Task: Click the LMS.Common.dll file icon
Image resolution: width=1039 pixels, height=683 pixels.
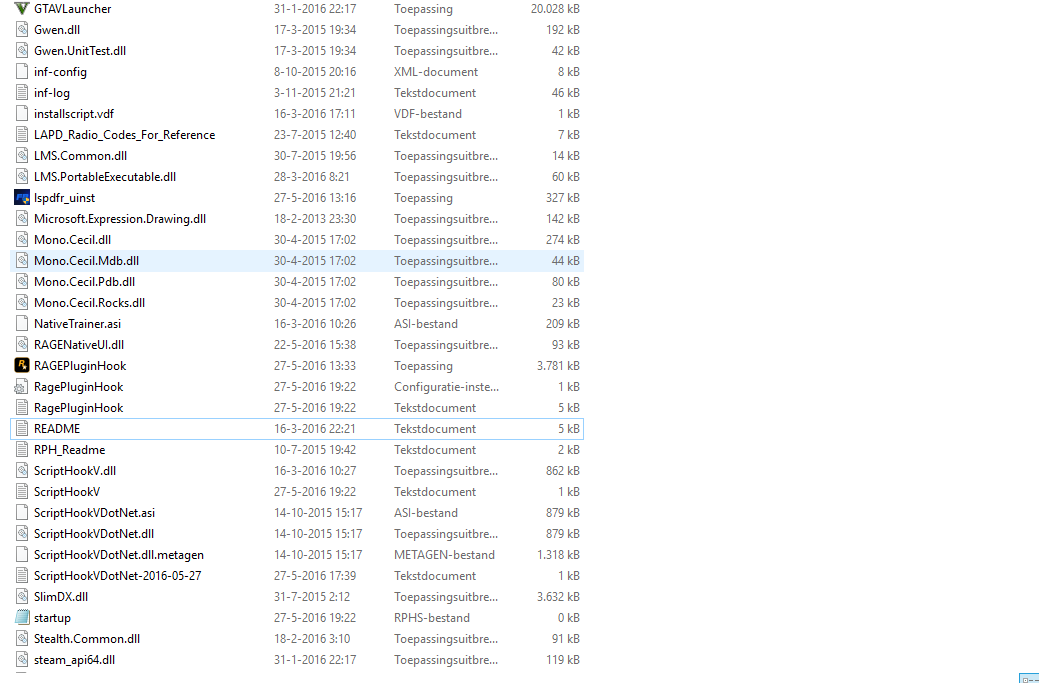Action: (x=22, y=156)
